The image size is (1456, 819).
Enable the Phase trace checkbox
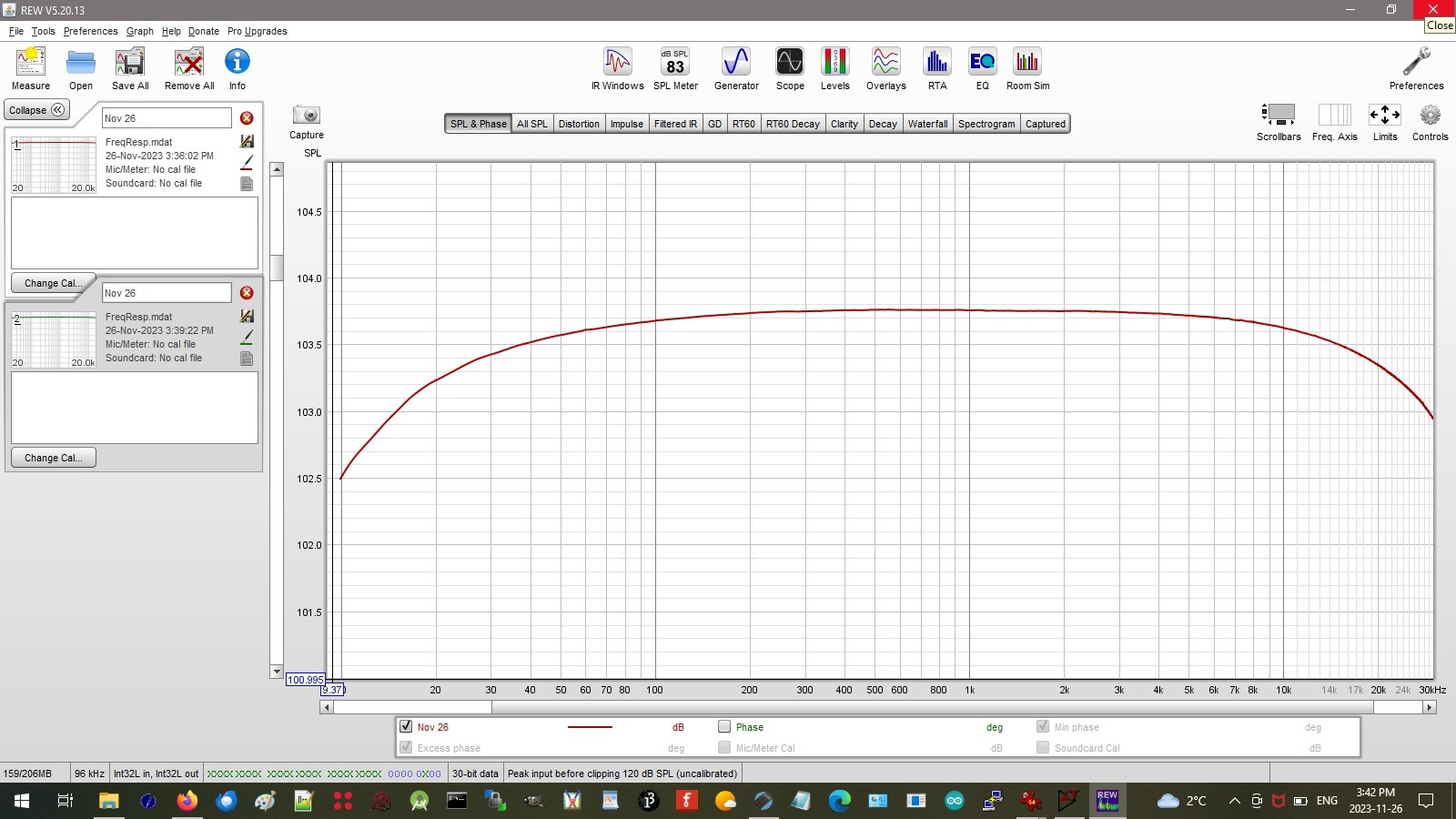tap(724, 726)
